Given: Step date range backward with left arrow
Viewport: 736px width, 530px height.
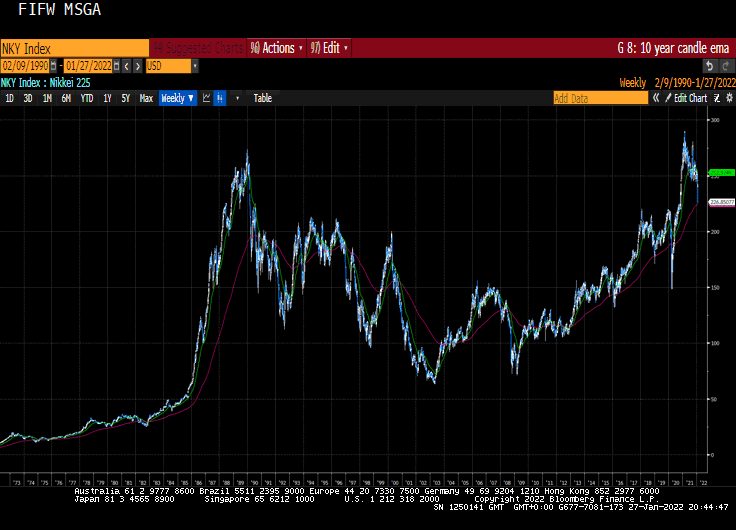Looking at the screenshot, I should tap(127, 66).
